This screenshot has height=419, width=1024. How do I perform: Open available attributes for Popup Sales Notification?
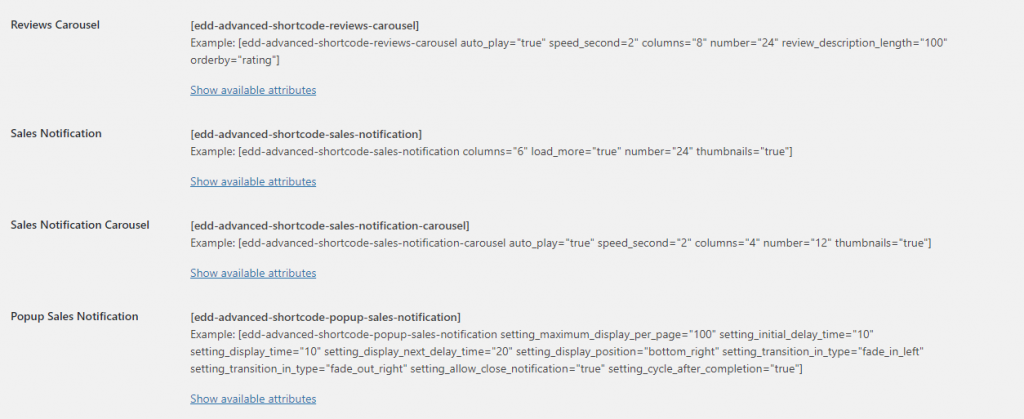pos(253,399)
